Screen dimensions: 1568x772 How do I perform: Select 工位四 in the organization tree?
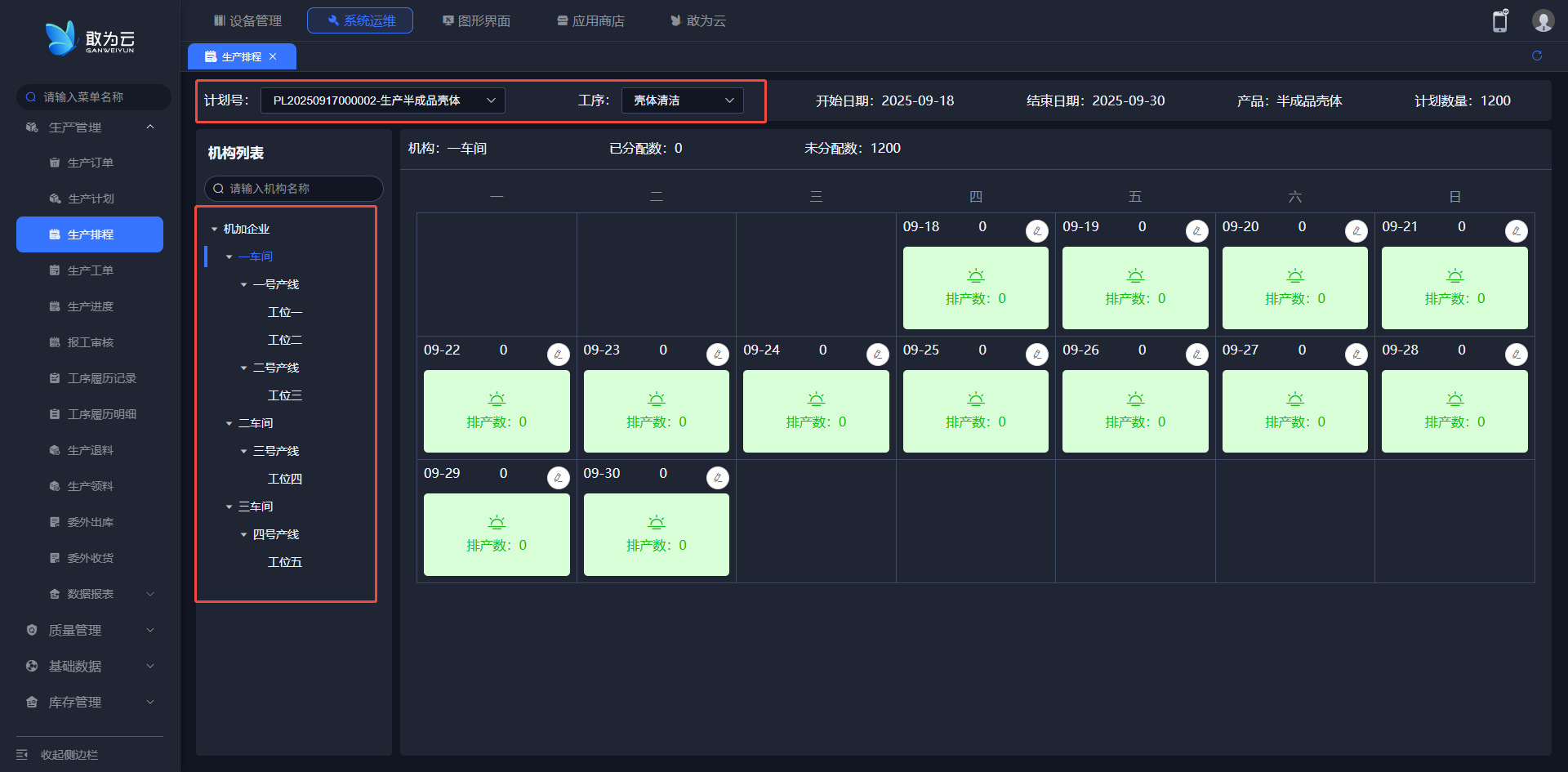tap(285, 479)
